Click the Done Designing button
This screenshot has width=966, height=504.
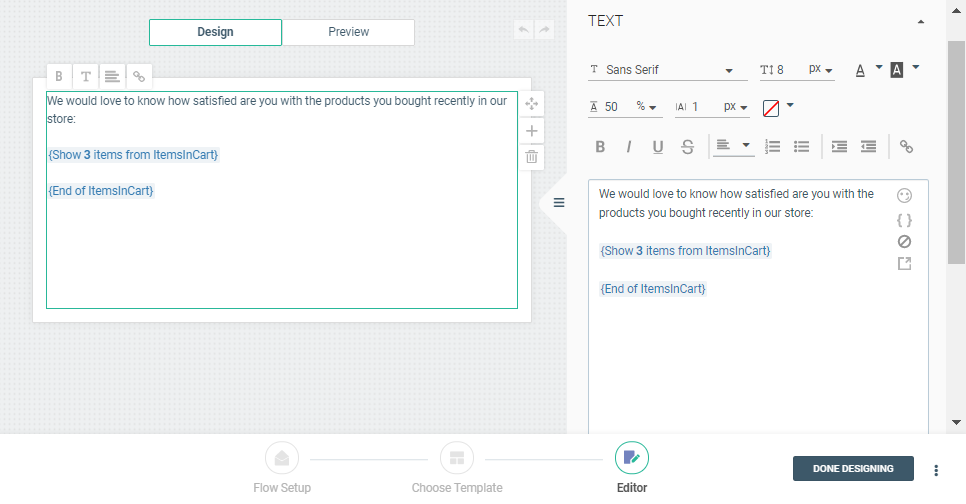pos(852,469)
